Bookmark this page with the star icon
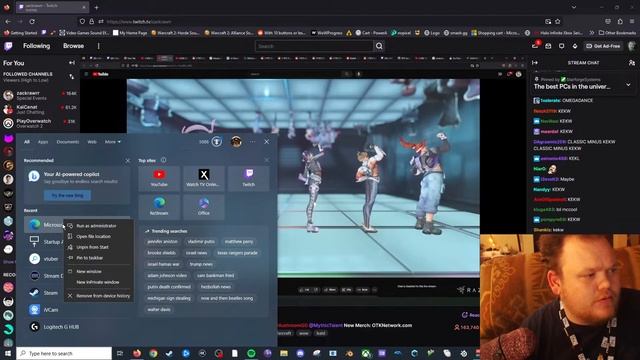Viewport: 640px width, 360px height. click(x=558, y=22)
